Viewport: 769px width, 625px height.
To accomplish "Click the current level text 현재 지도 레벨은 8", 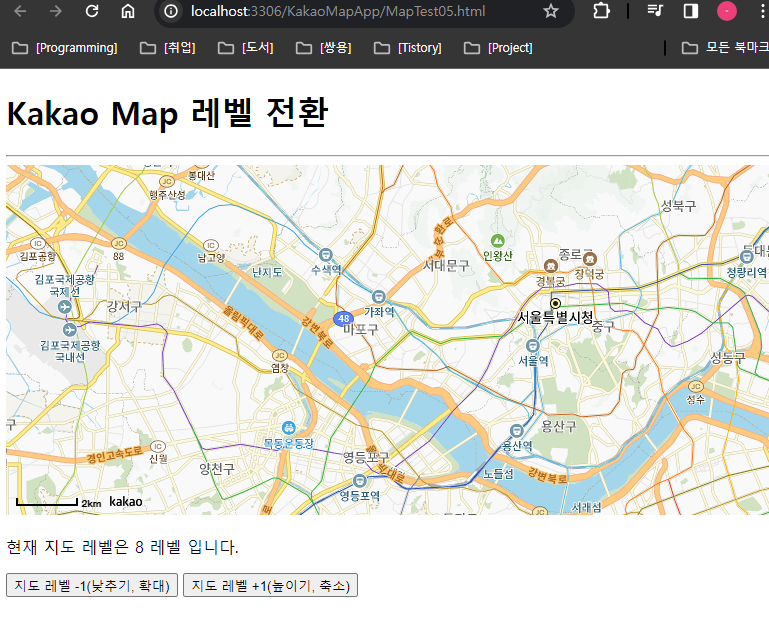I will click(75, 547).
